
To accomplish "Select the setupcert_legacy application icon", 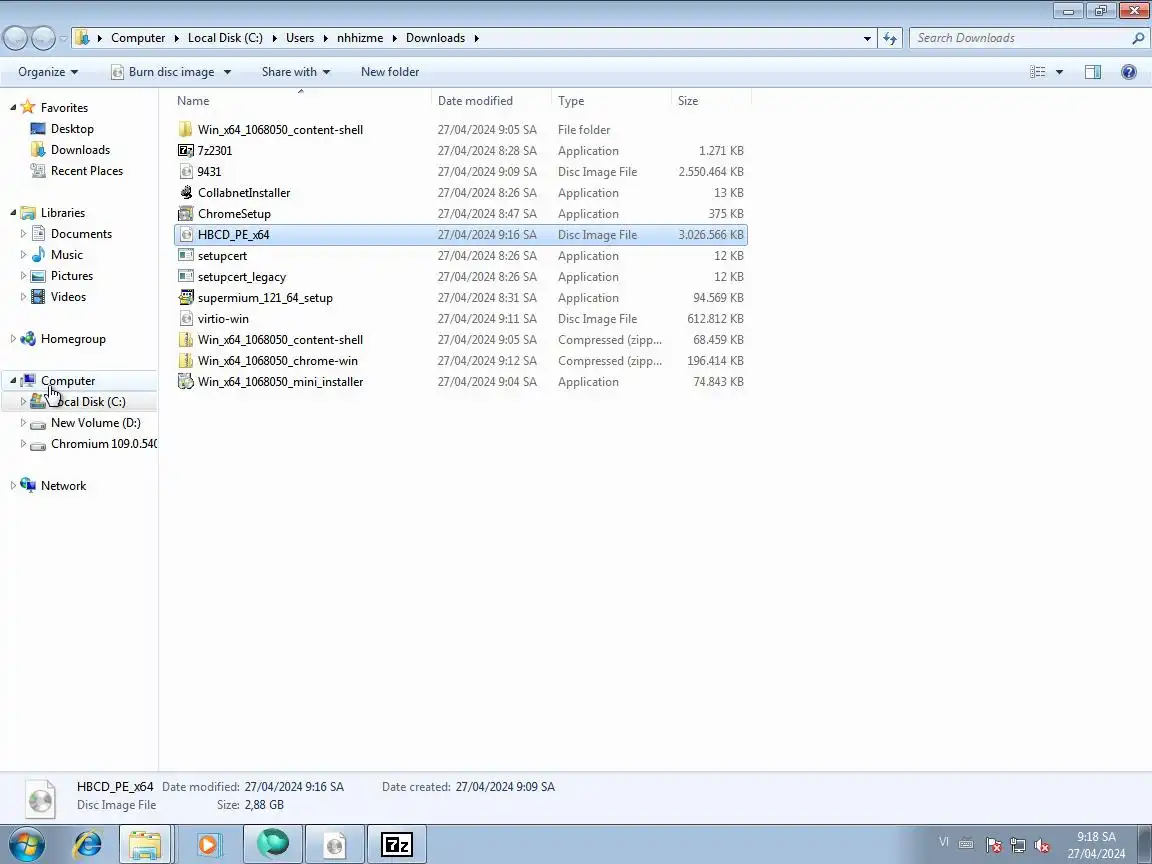I will [x=186, y=277].
